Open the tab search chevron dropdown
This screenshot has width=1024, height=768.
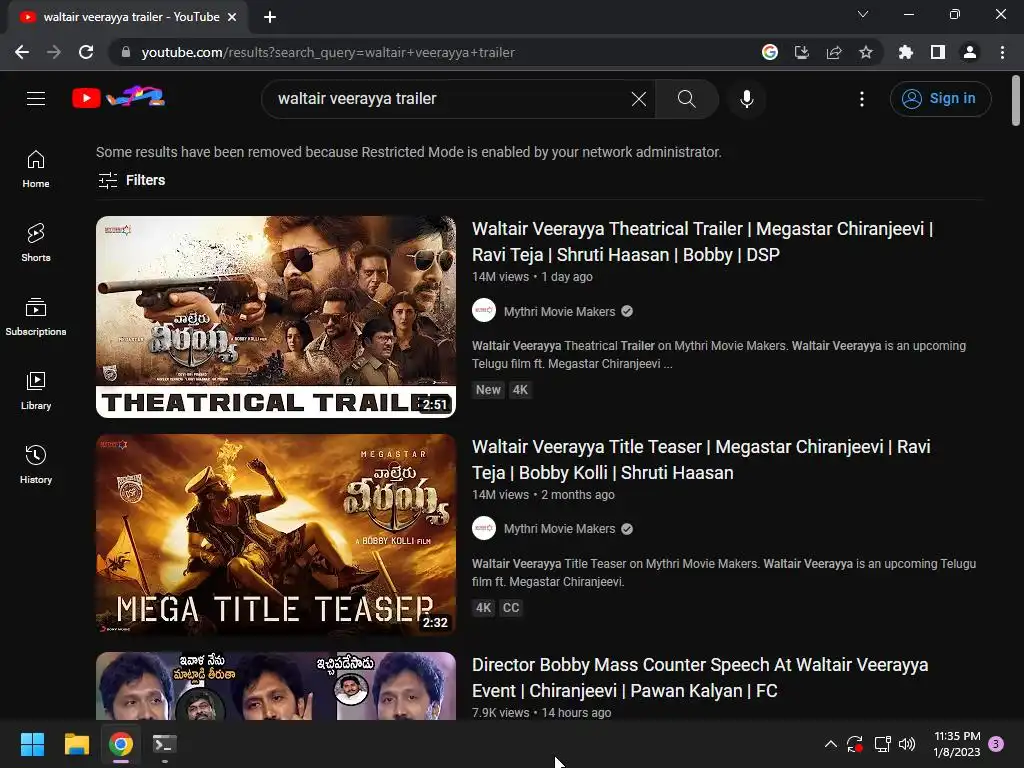click(x=863, y=14)
